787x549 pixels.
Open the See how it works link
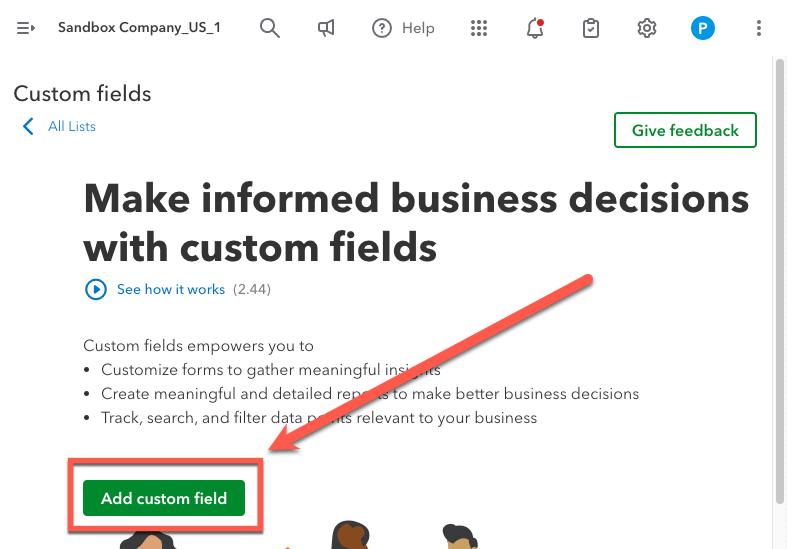click(x=171, y=289)
